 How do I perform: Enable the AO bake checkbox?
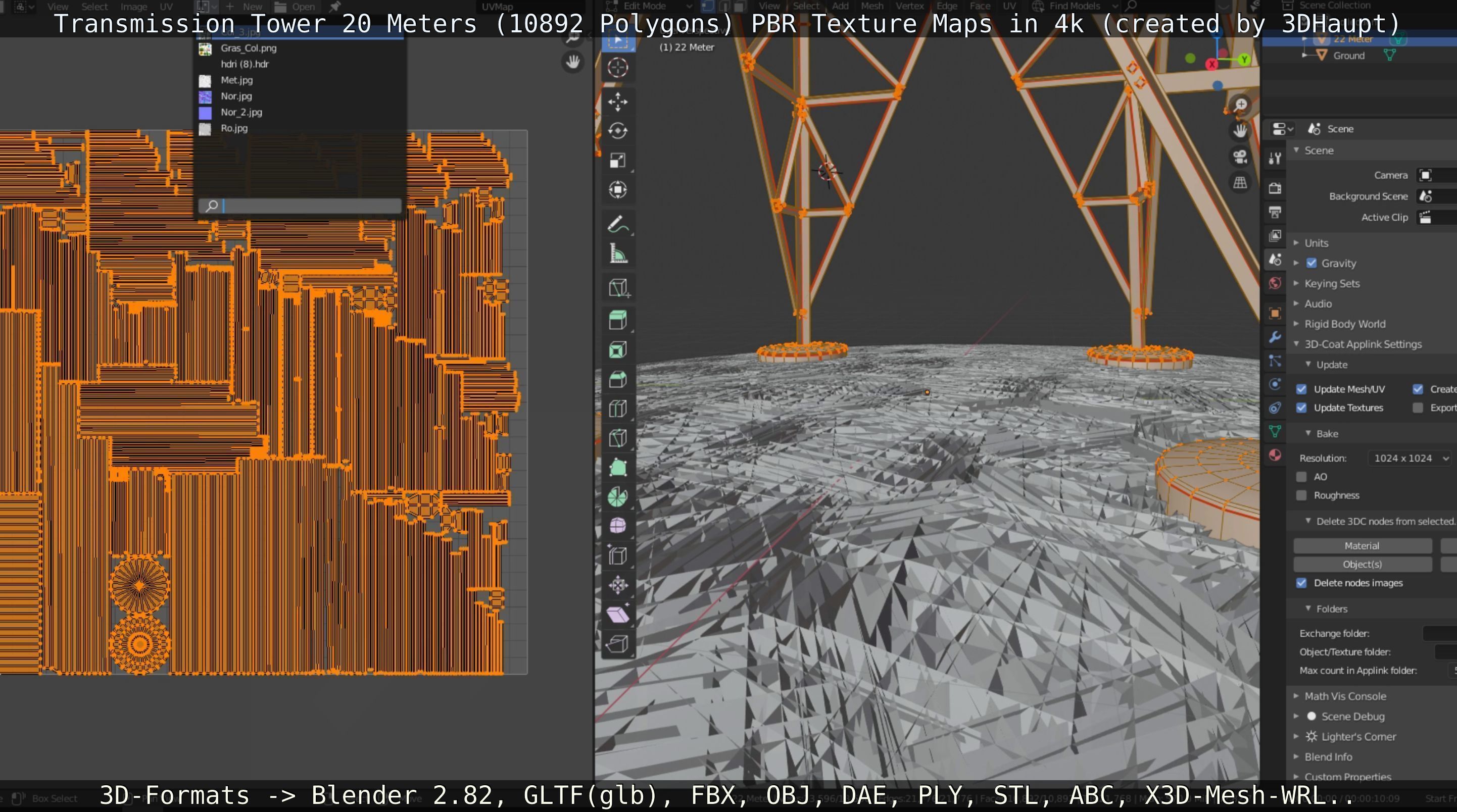1301,477
